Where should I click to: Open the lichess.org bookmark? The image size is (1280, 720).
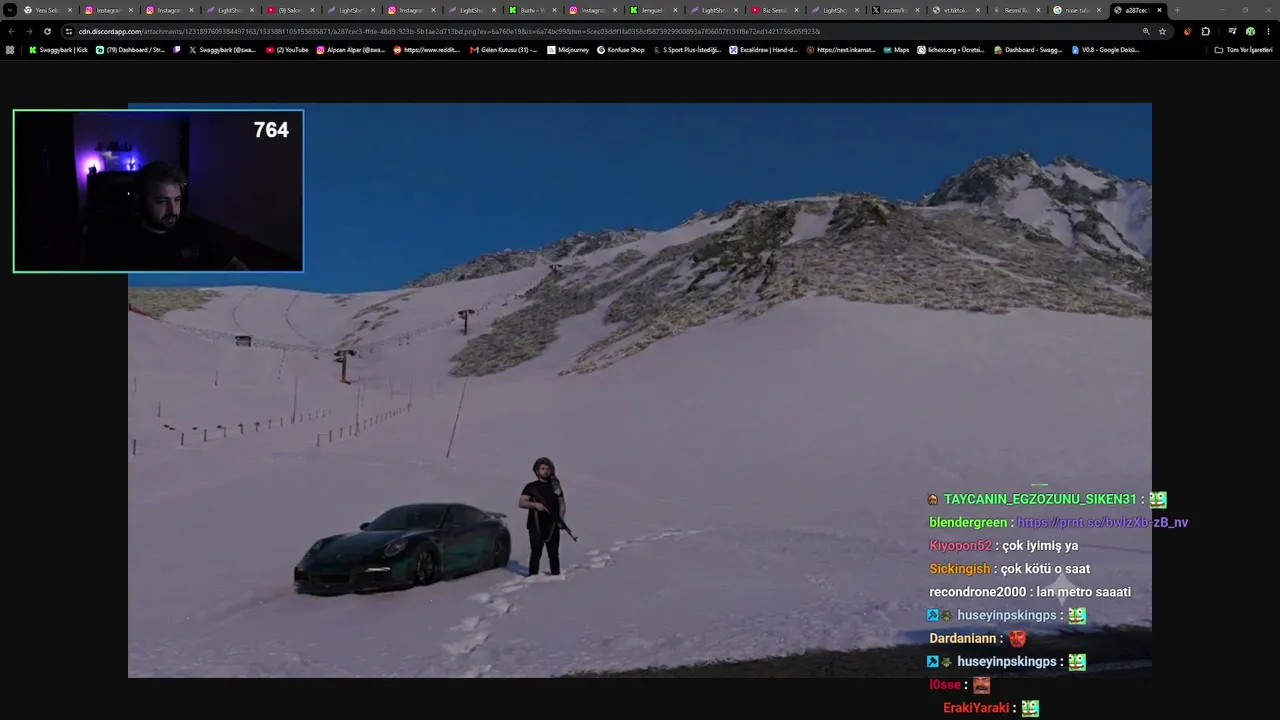[951, 49]
